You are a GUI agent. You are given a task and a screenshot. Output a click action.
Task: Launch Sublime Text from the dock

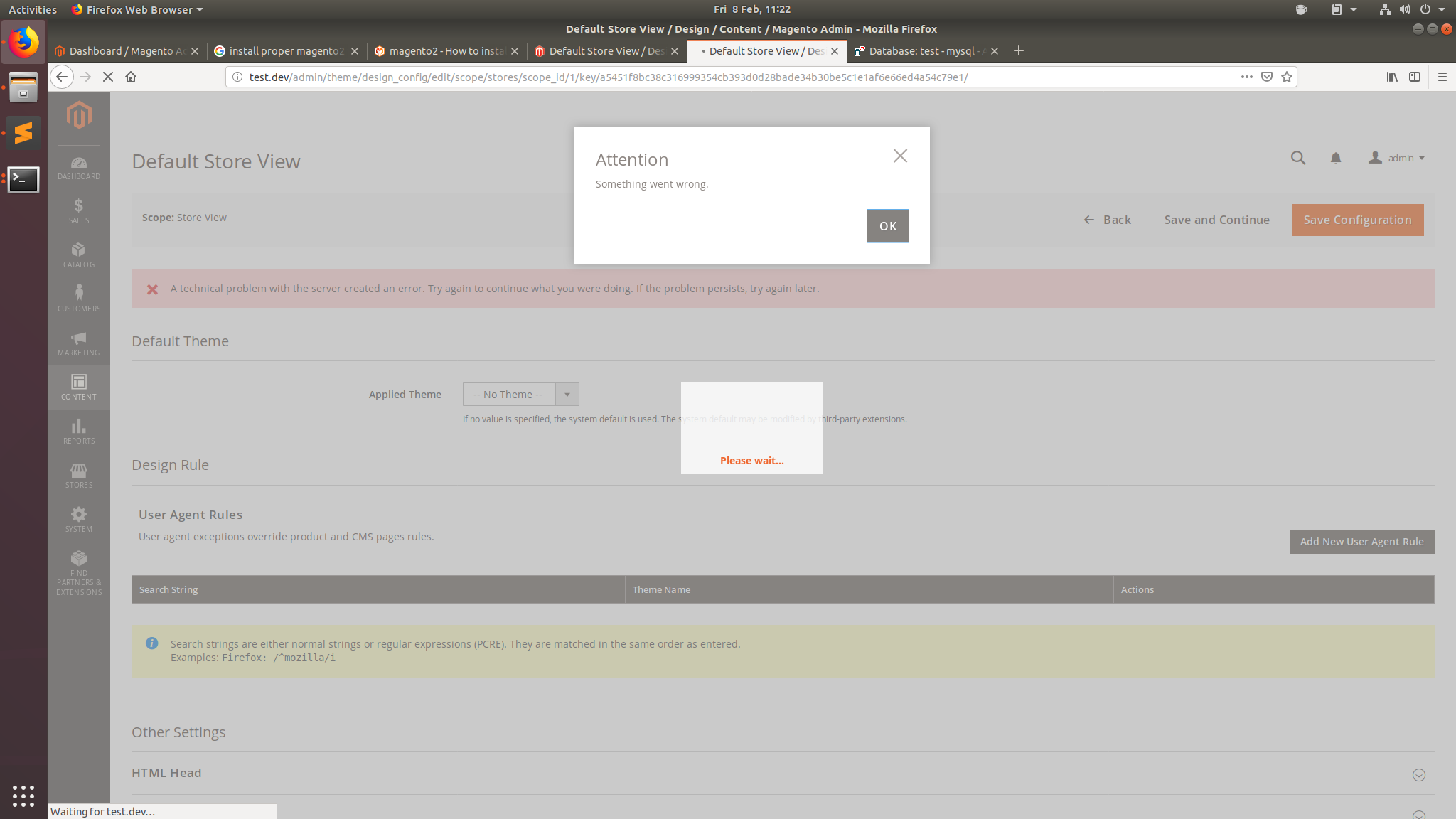coord(23,133)
